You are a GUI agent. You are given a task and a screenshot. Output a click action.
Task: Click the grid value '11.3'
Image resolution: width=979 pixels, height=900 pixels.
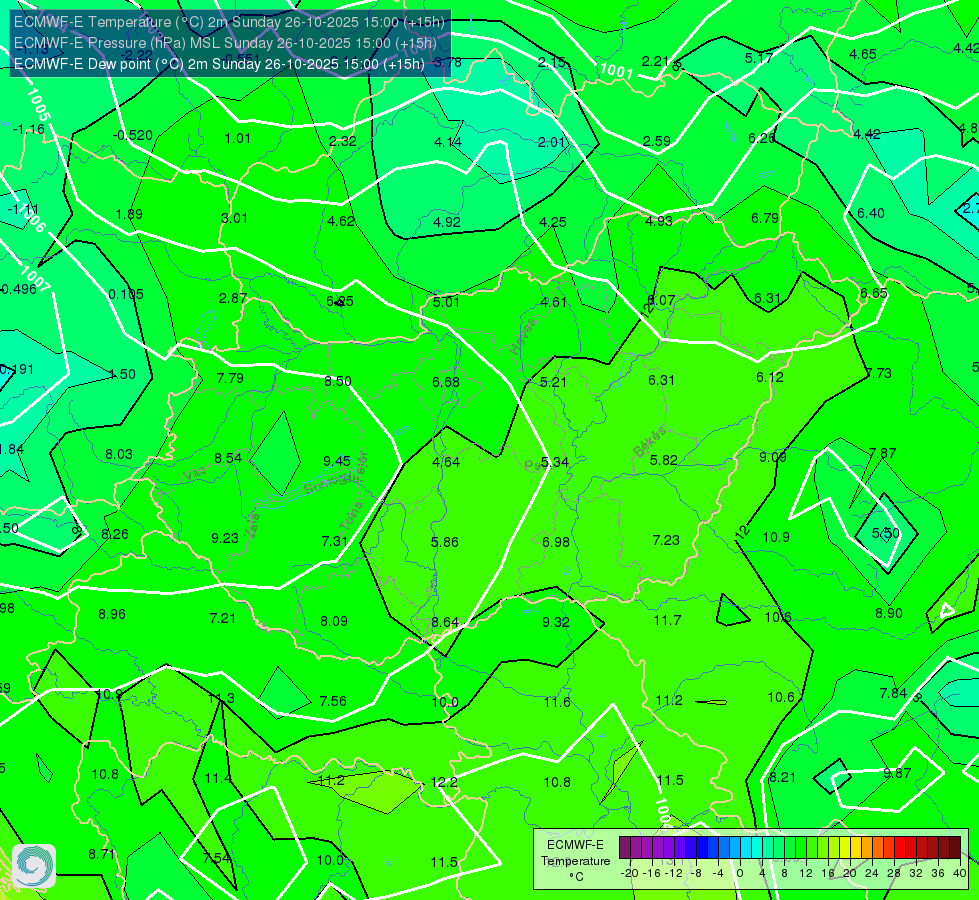pos(222,698)
